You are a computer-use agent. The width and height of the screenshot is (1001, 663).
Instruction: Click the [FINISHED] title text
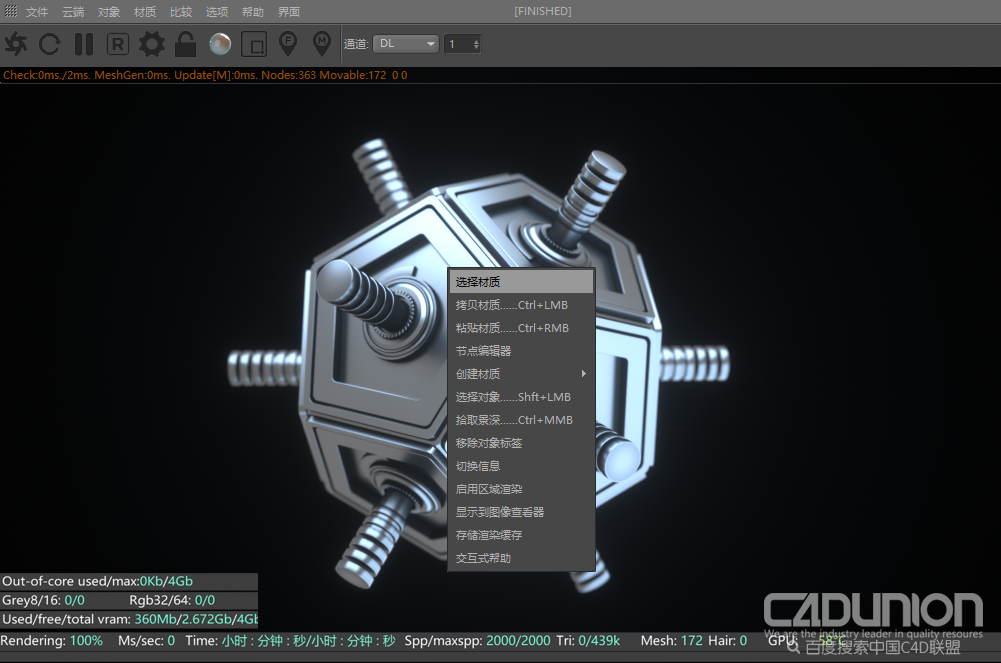click(543, 11)
